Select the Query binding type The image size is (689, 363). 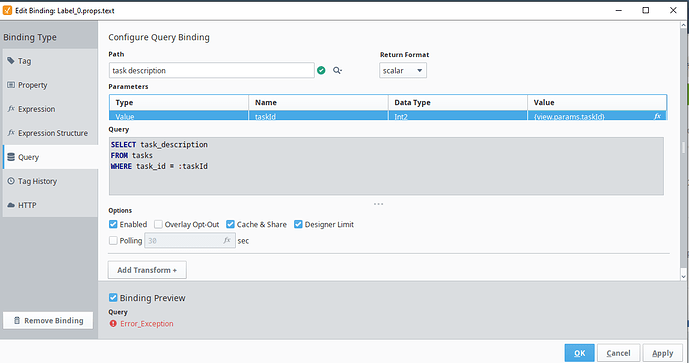(x=50, y=157)
